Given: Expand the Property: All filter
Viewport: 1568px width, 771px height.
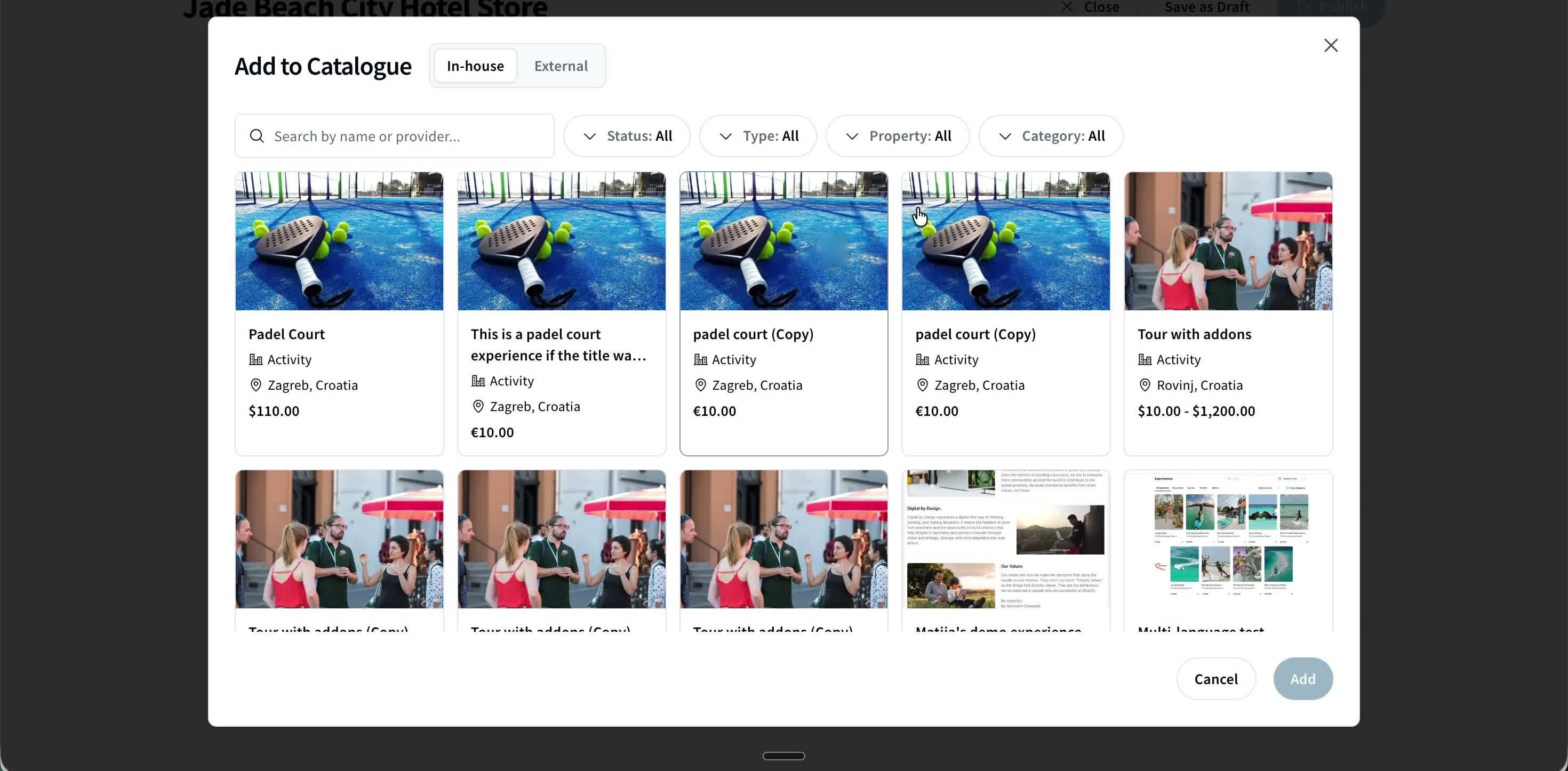Looking at the screenshot, I should coord(898,136).
